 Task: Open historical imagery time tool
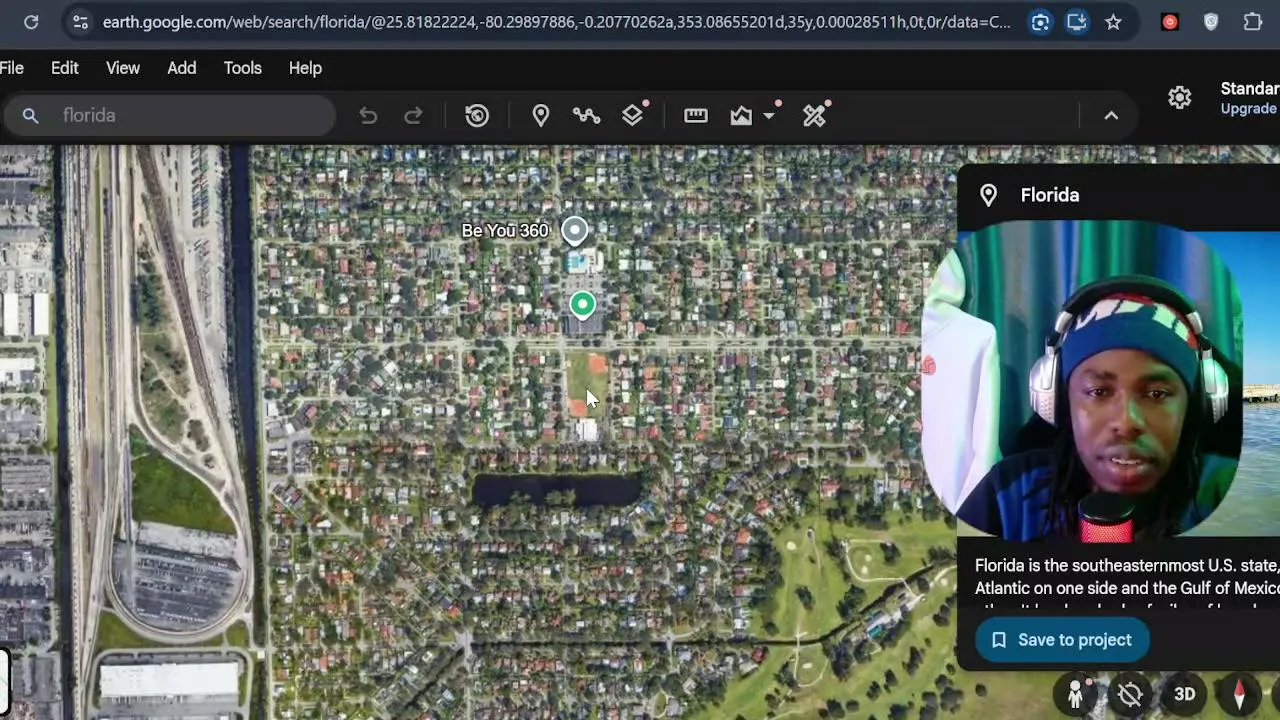477,116
